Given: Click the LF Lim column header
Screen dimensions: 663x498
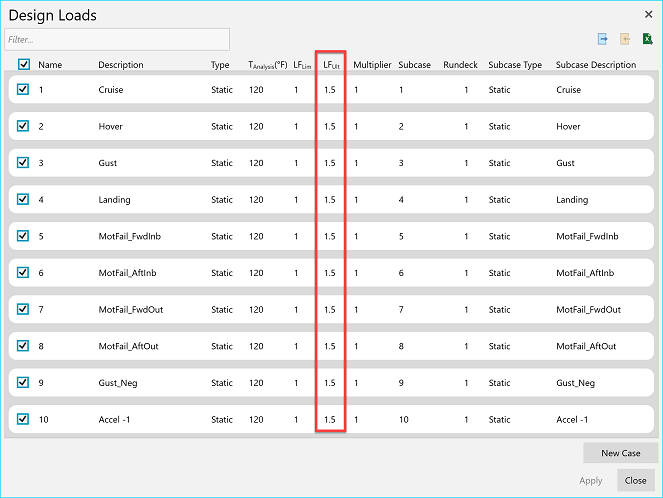Looking at the screenshot, I should click(302, 65).
